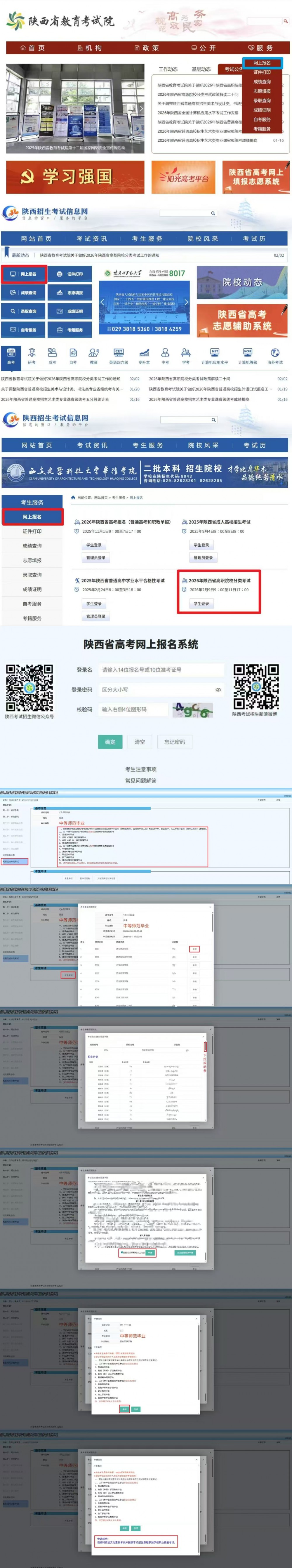292x1568 pixels.
Task: Click the 考籍服务 blue tile in service grid
Action: [x=70, y=330]
